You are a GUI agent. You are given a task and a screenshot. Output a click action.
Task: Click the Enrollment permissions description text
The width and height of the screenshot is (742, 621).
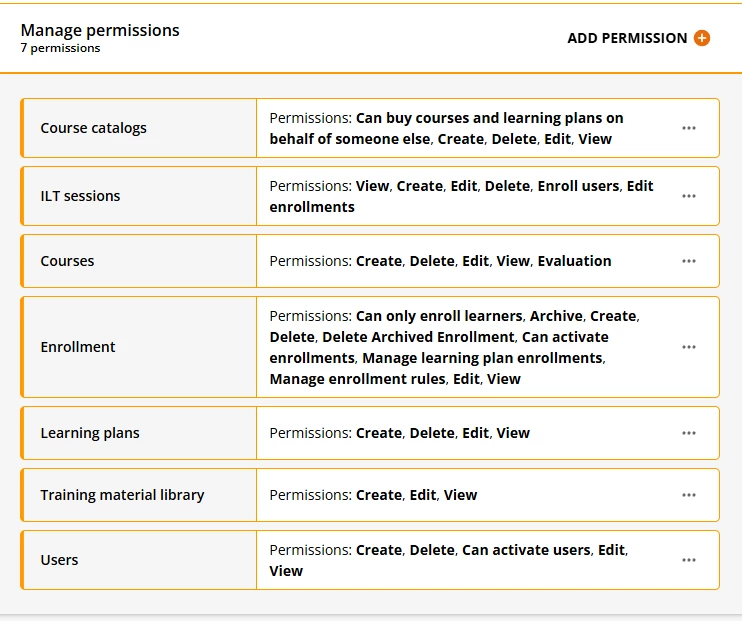tap(454, 347)
